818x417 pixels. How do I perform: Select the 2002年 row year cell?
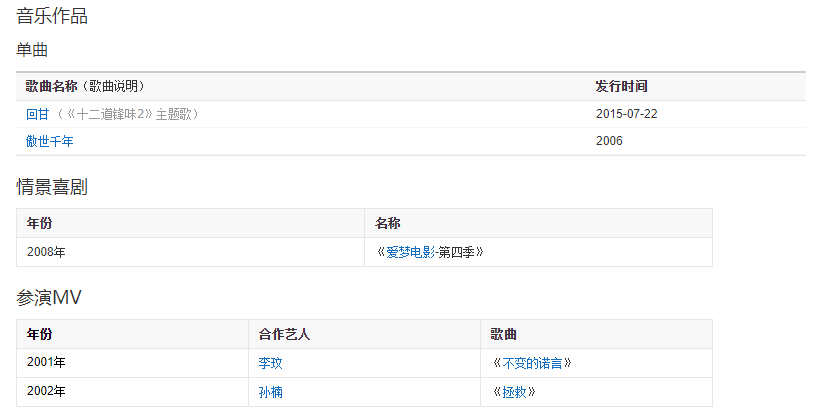(46, 392)
